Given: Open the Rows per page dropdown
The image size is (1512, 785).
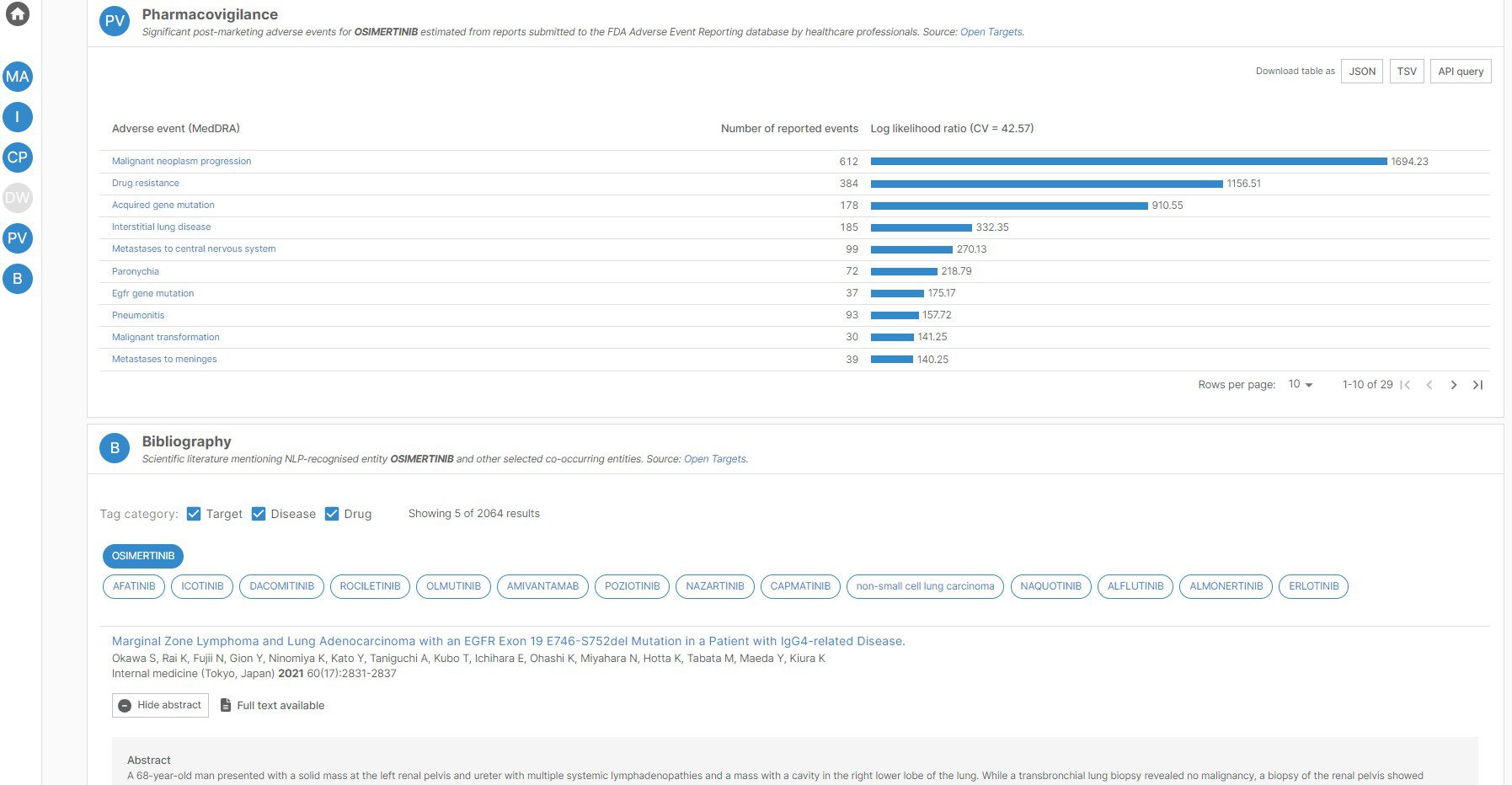Looking at the screenshot, I should (1300, 385).
